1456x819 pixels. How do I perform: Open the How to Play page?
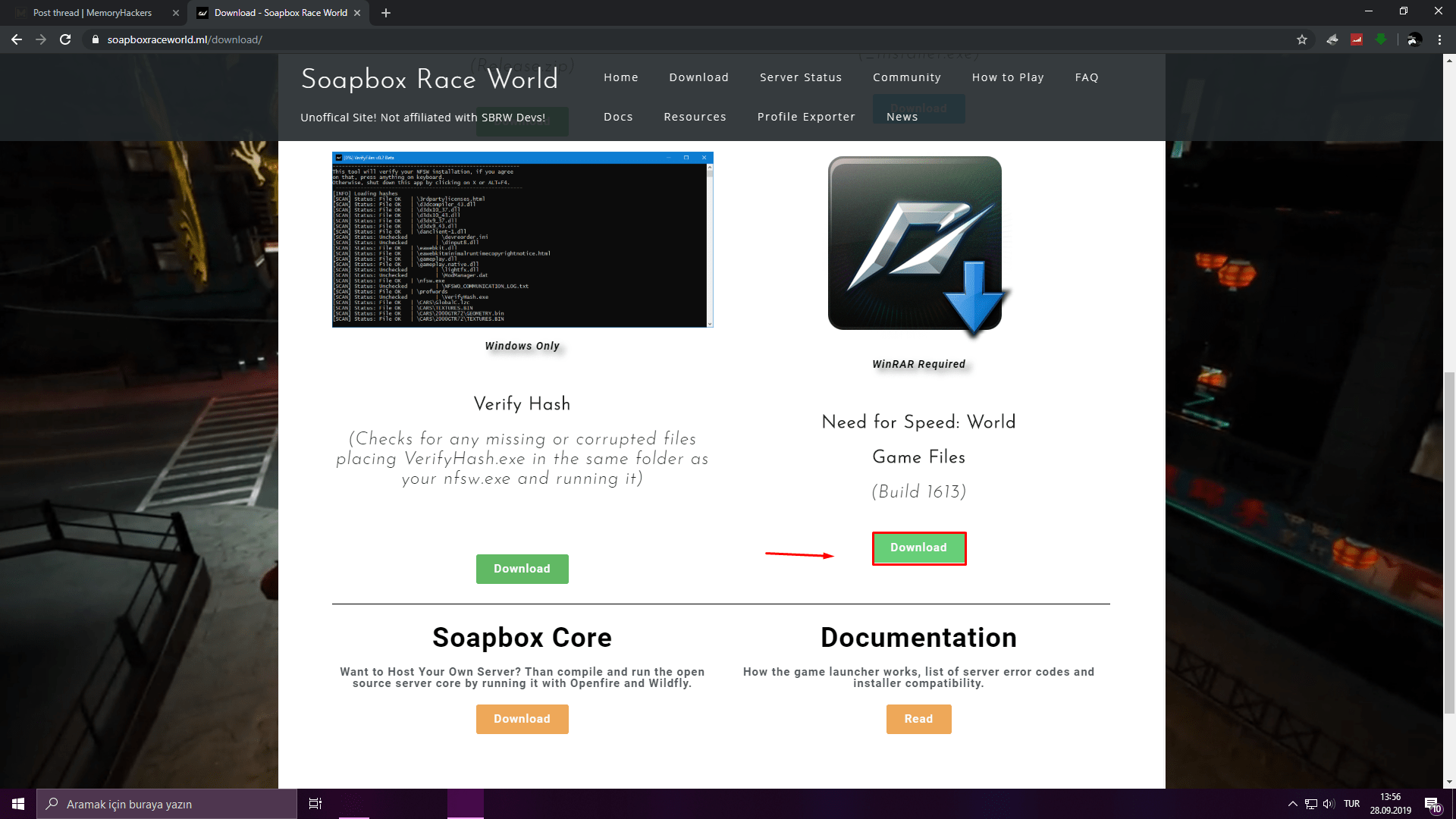coord(1008,77)
